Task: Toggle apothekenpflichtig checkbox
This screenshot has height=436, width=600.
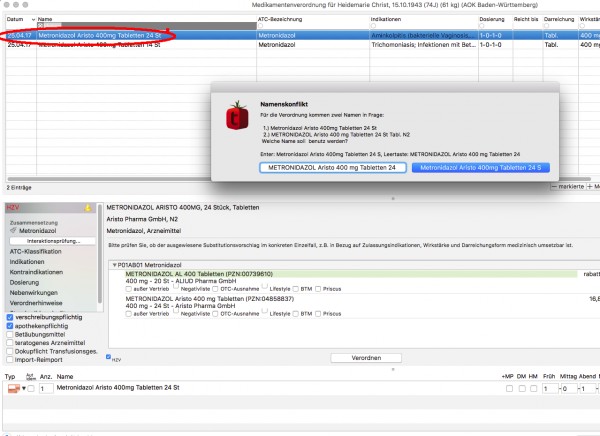Action: pos(10,326)
